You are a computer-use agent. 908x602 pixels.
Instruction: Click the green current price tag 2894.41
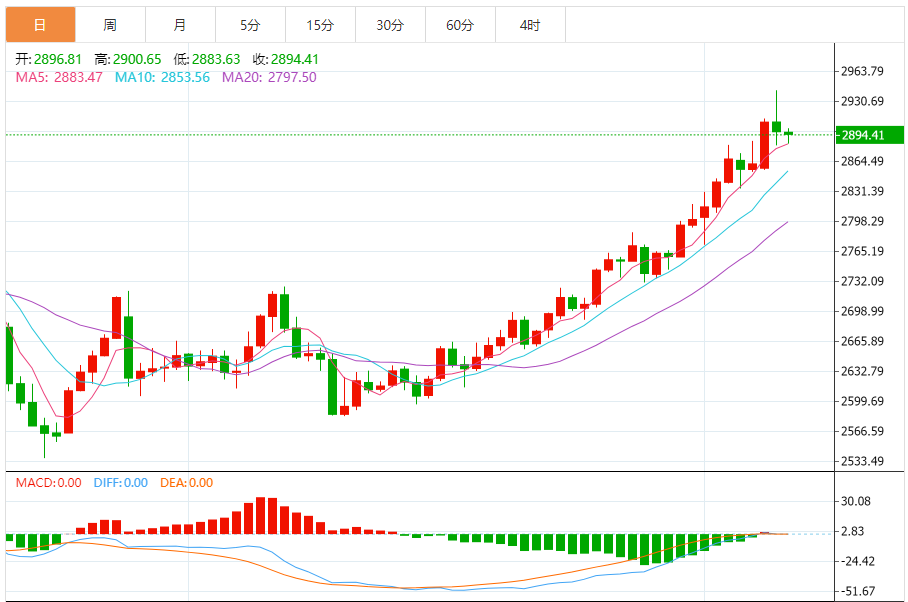[870, 135]
